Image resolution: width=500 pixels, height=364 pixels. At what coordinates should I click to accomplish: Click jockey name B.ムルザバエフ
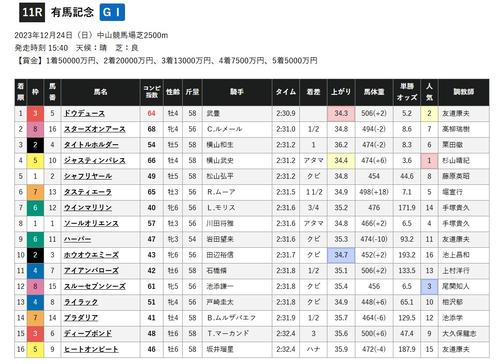[x=231, y=318]
